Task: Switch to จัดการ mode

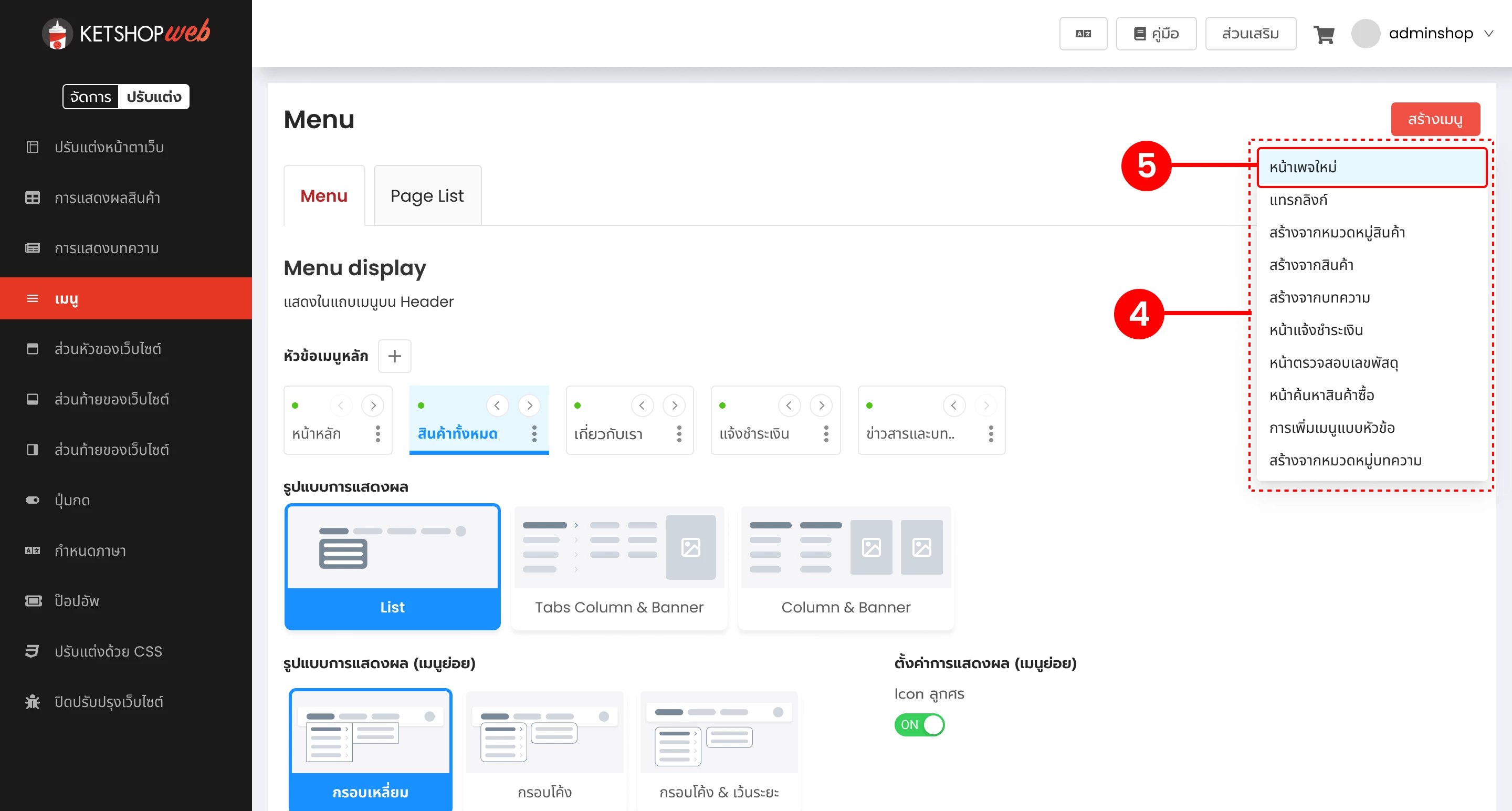Action: (x=90, y=97)
